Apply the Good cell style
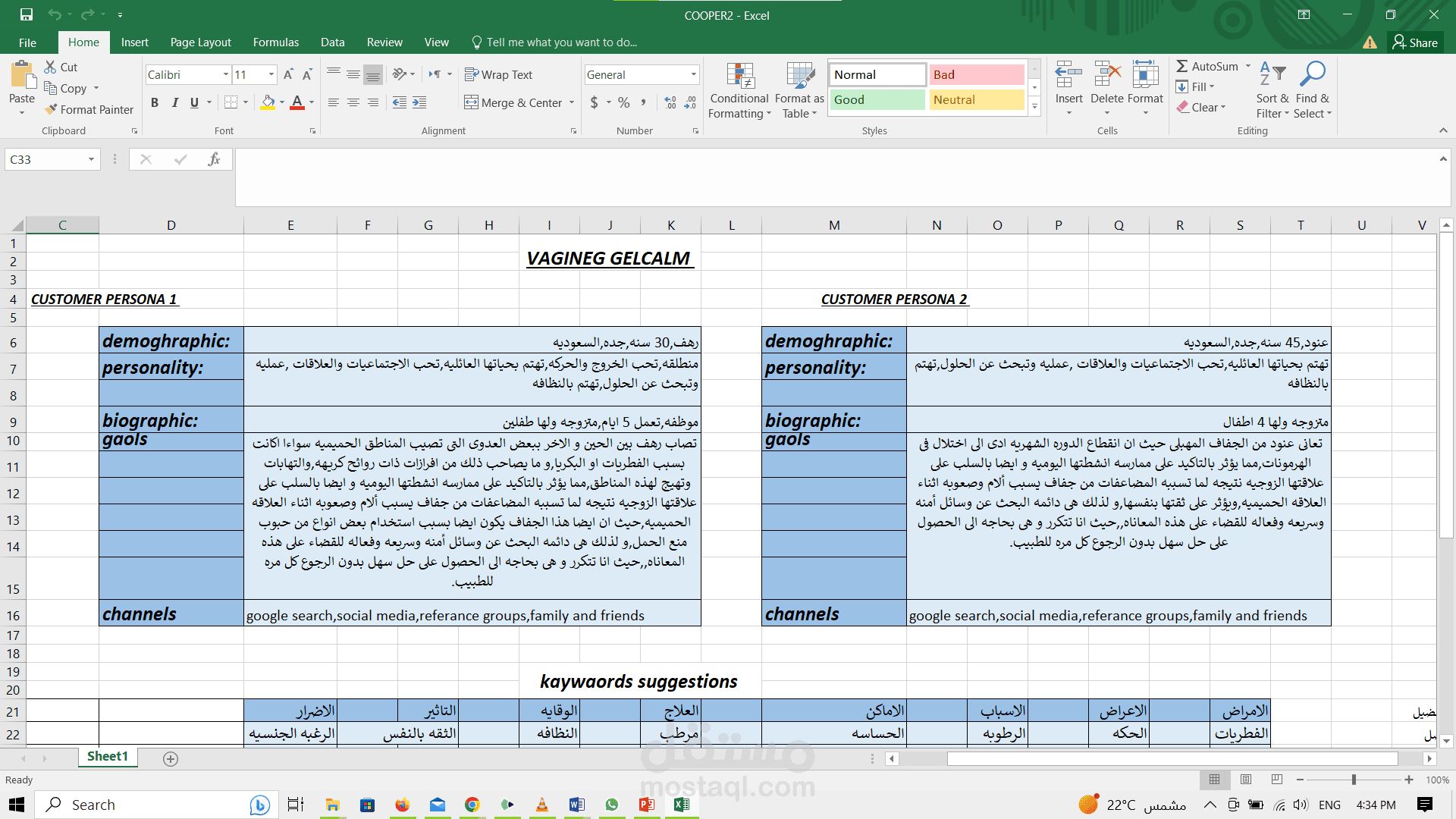Screen dimensions: 1456x819 [x=877, y=99]
